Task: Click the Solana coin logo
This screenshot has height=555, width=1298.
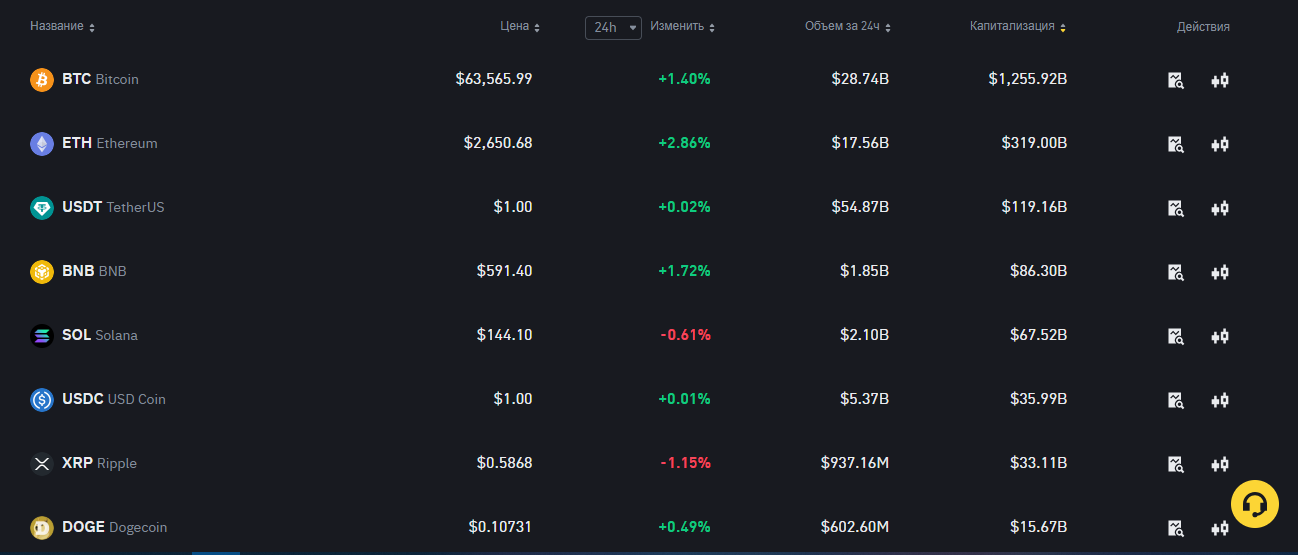Action: pos(42,335)
